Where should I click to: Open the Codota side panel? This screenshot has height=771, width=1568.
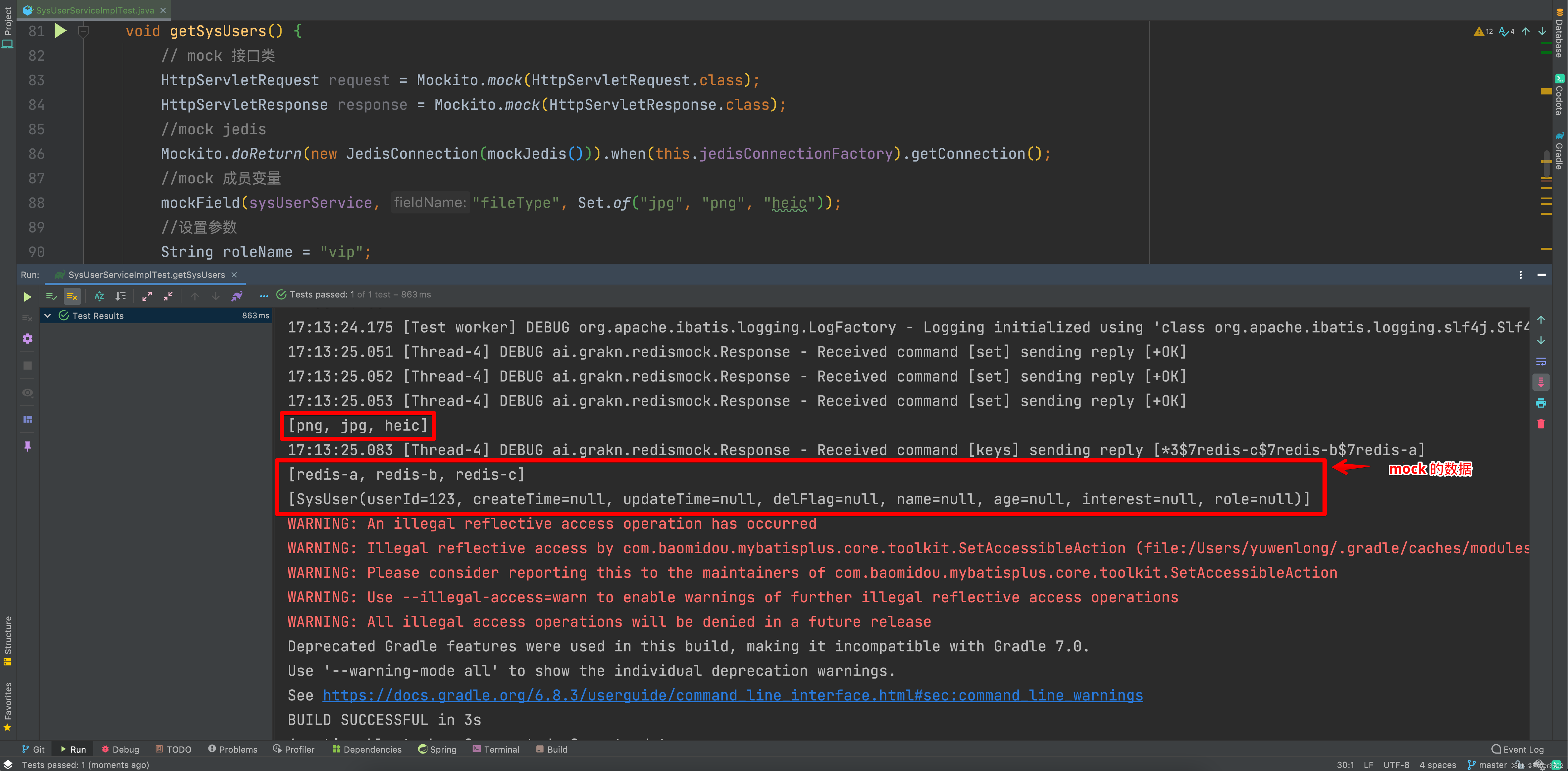point(1560,94)
